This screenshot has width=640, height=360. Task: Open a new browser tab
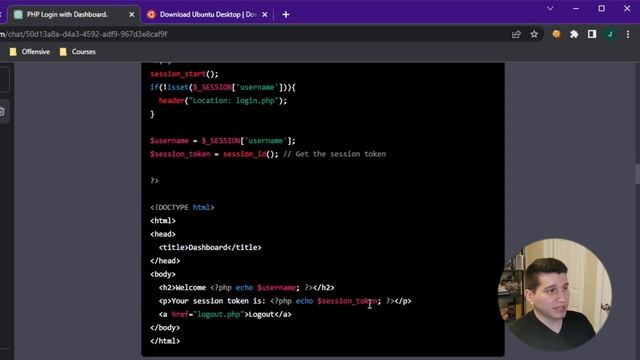tap(286, 15)
